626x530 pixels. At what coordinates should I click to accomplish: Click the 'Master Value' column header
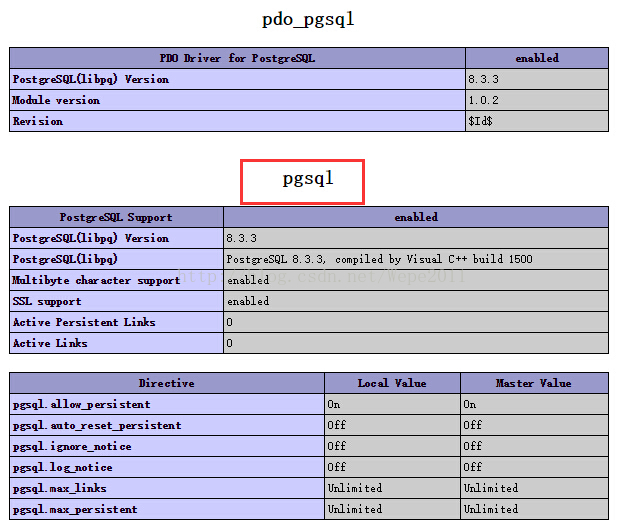[x=534, y=383]
